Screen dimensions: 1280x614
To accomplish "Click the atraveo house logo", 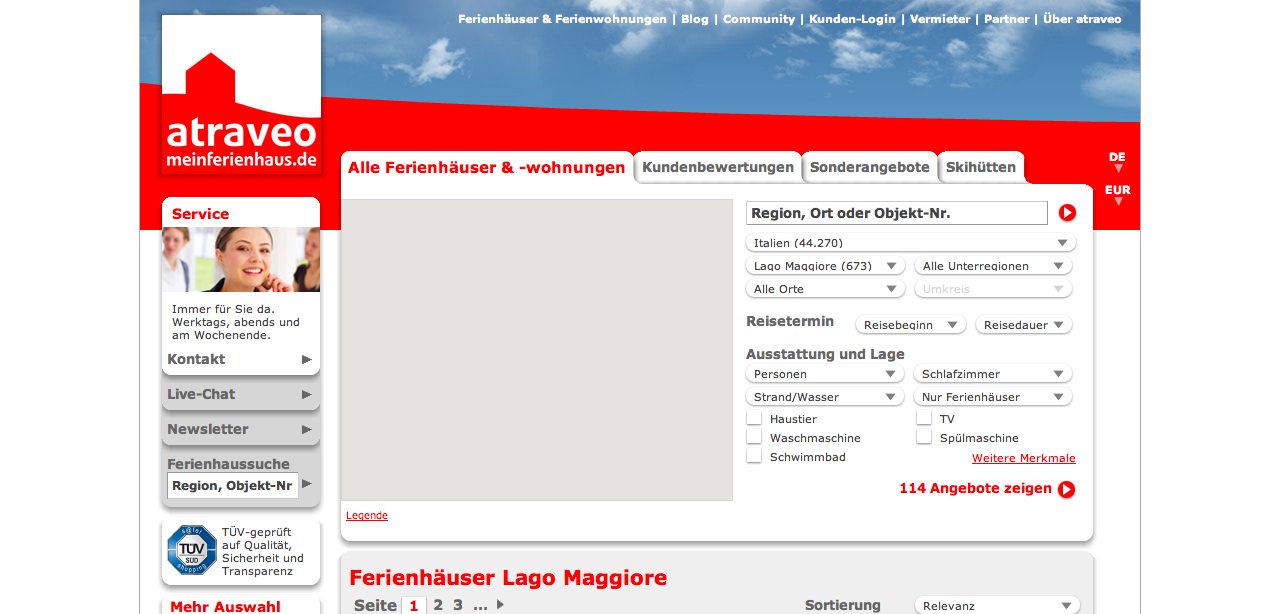I will [x=241, y=95].
